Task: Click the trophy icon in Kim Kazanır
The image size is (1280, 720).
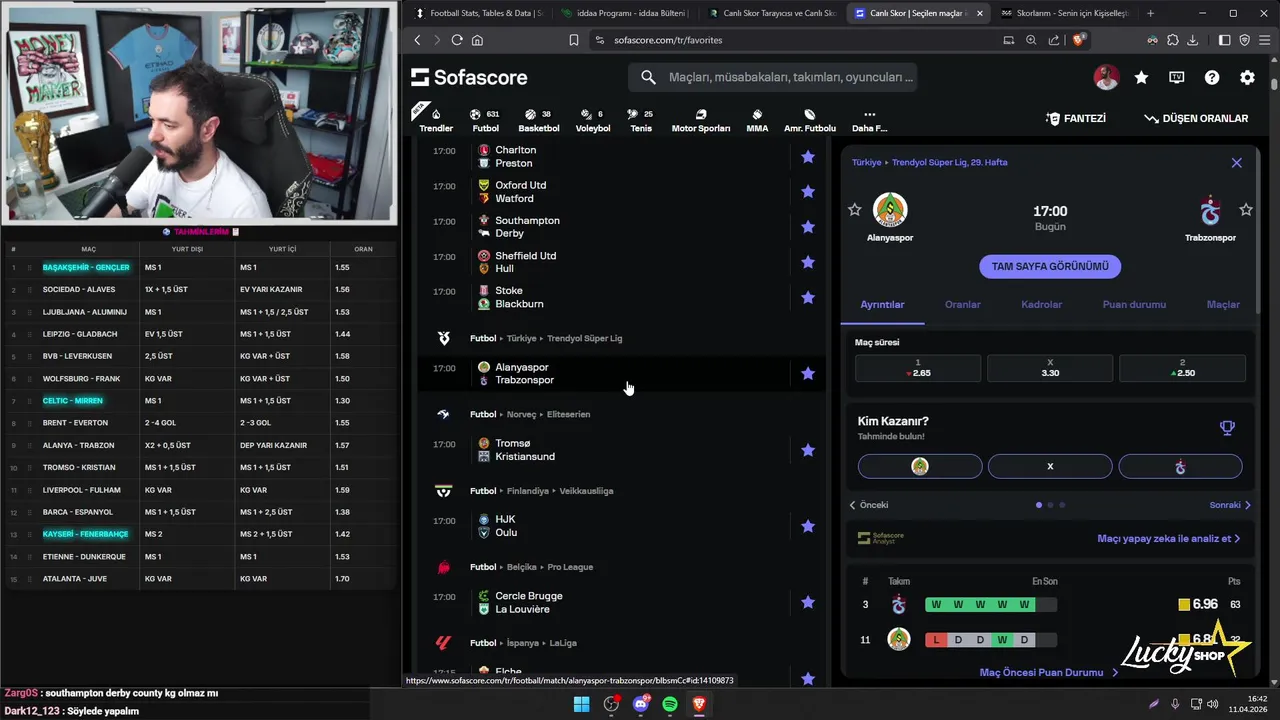Action: (1227, 428)
